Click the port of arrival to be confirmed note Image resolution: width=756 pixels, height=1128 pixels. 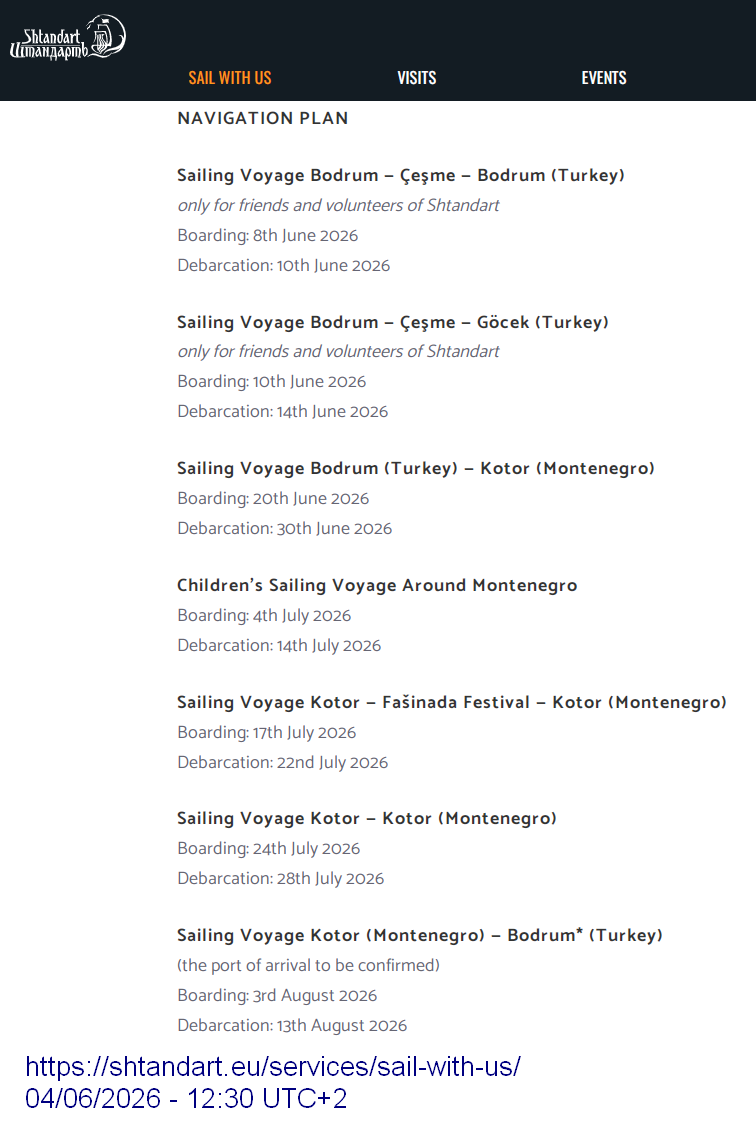point(309,965)
